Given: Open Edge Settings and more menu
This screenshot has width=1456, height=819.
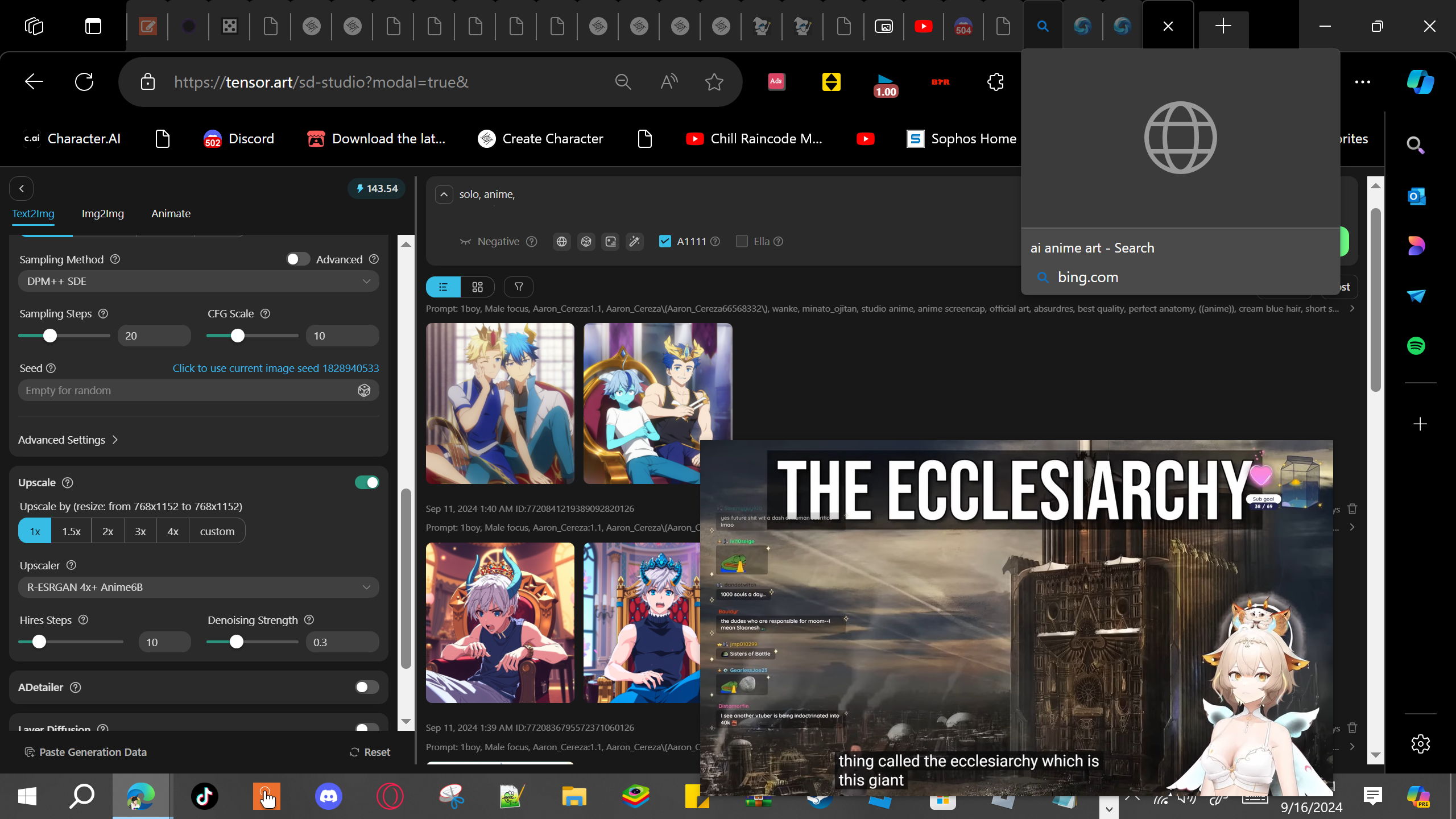Looking at the screenshot, I should click(x=1363, y=82).
